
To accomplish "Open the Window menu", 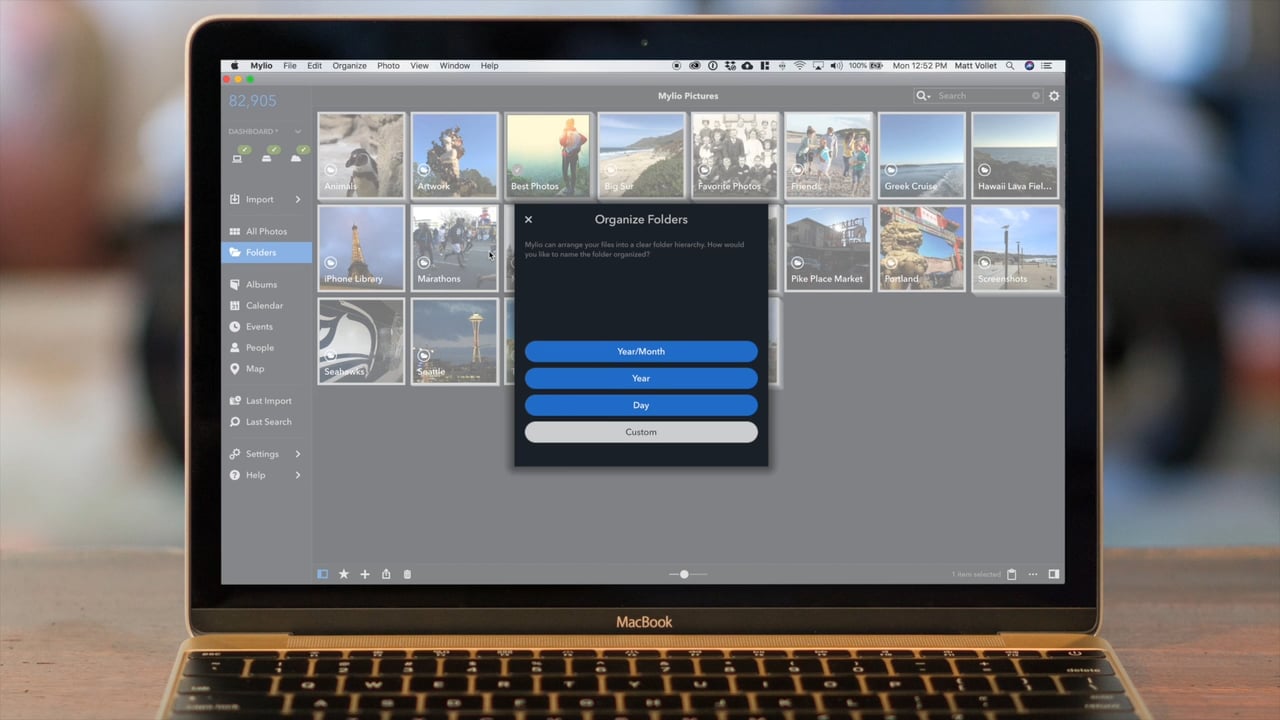I will point(455,66).
